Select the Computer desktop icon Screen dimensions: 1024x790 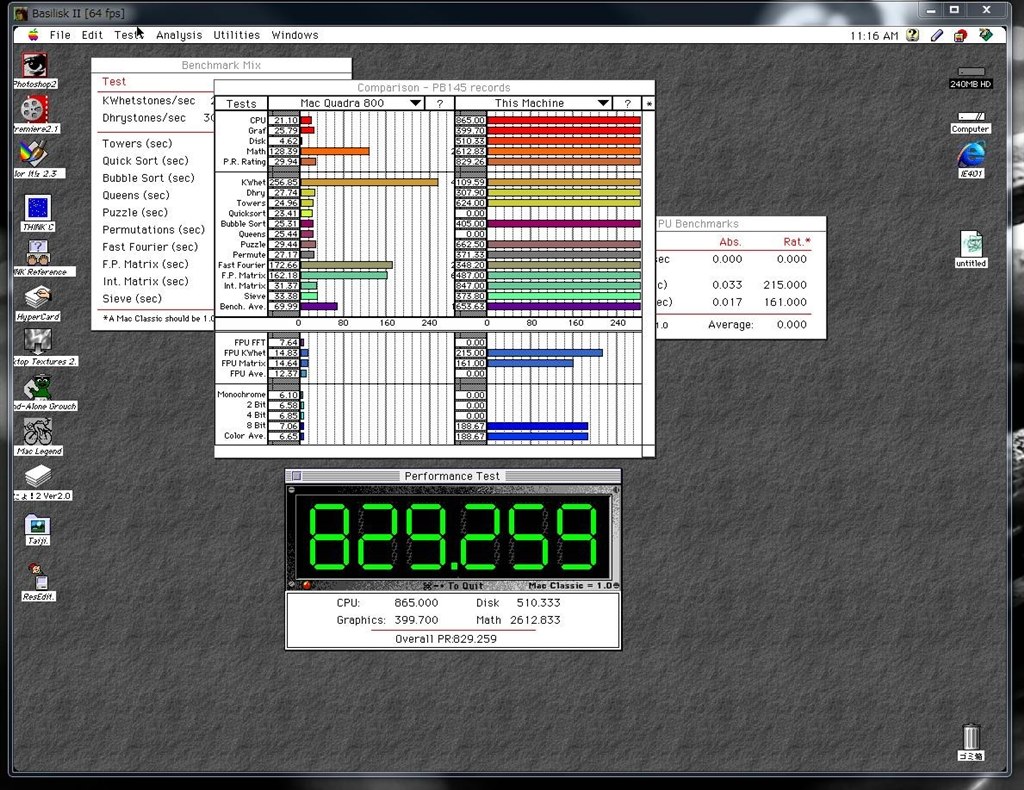(x=971, y=117)
